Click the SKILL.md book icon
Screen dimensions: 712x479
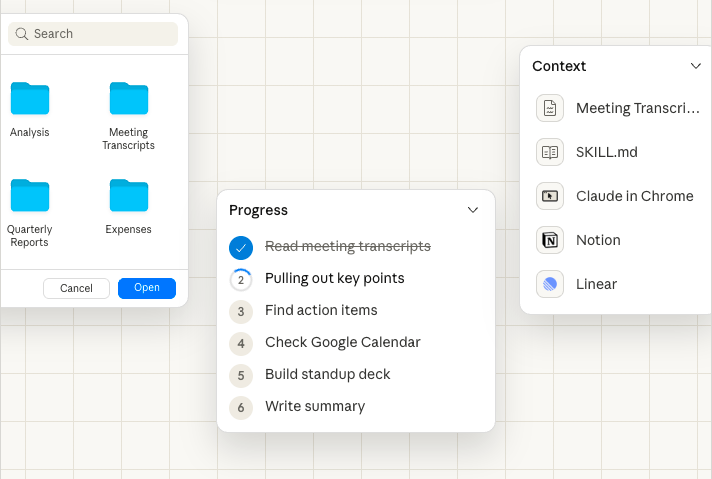[x=550, y=152]
